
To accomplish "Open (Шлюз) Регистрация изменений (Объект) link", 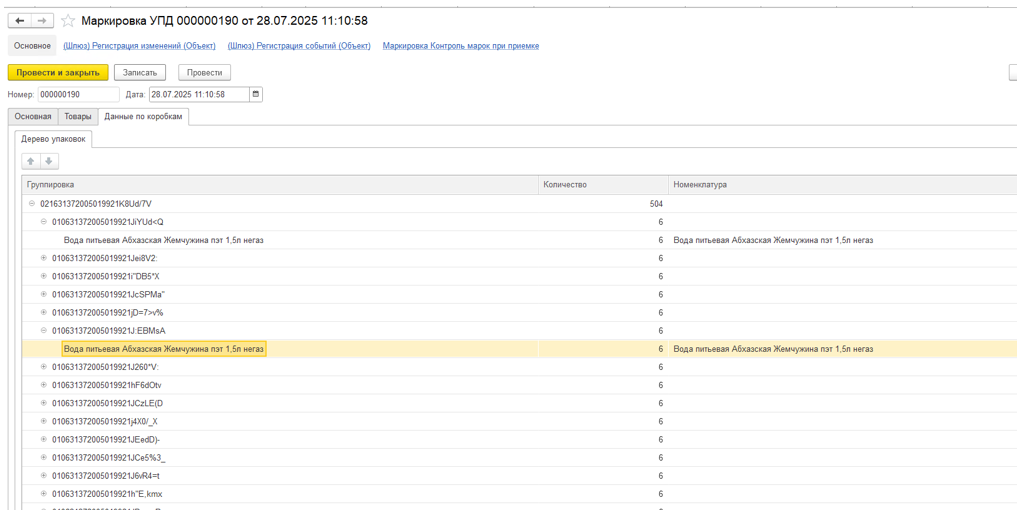I will click(139, 46).
